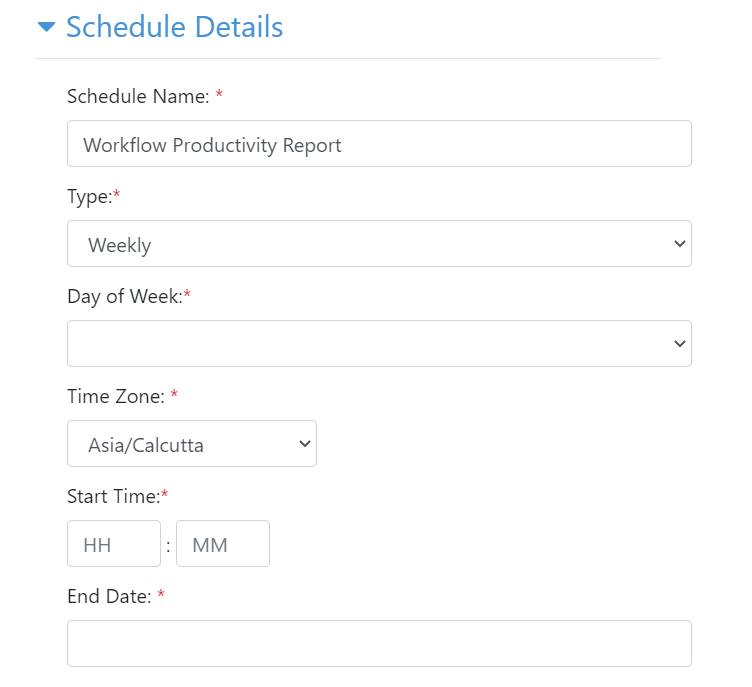Click the chevron arrow of Type select

tap(679, 244)
